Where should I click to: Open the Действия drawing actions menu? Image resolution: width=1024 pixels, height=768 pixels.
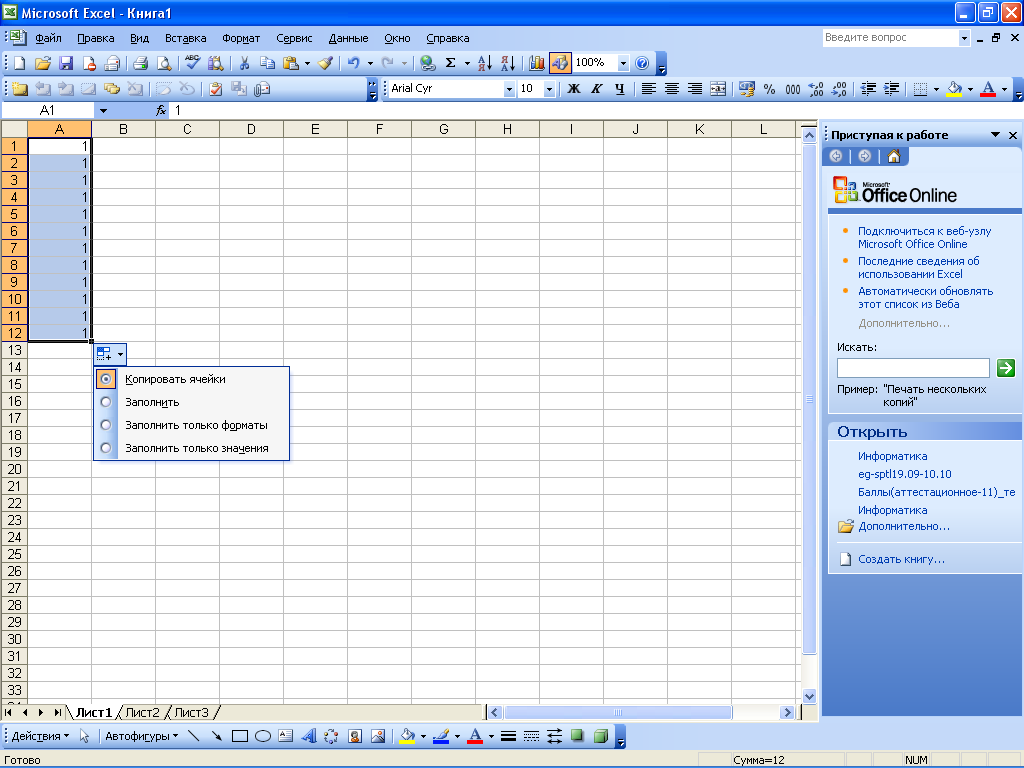coord(40,737)
